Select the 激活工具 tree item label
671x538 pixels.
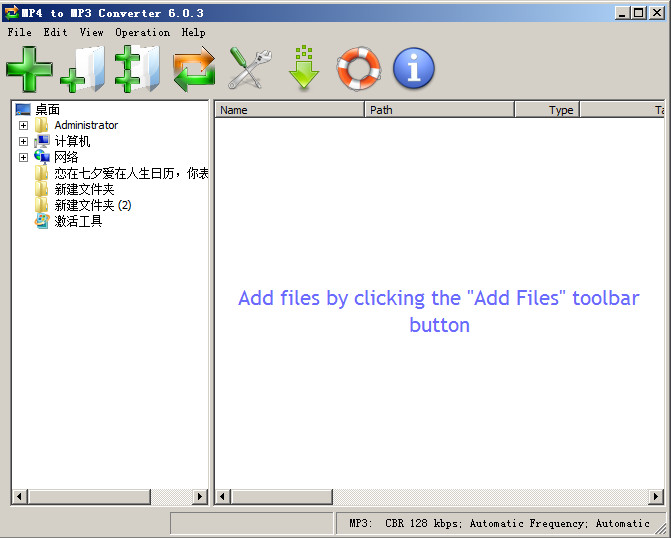click(78, 221)
